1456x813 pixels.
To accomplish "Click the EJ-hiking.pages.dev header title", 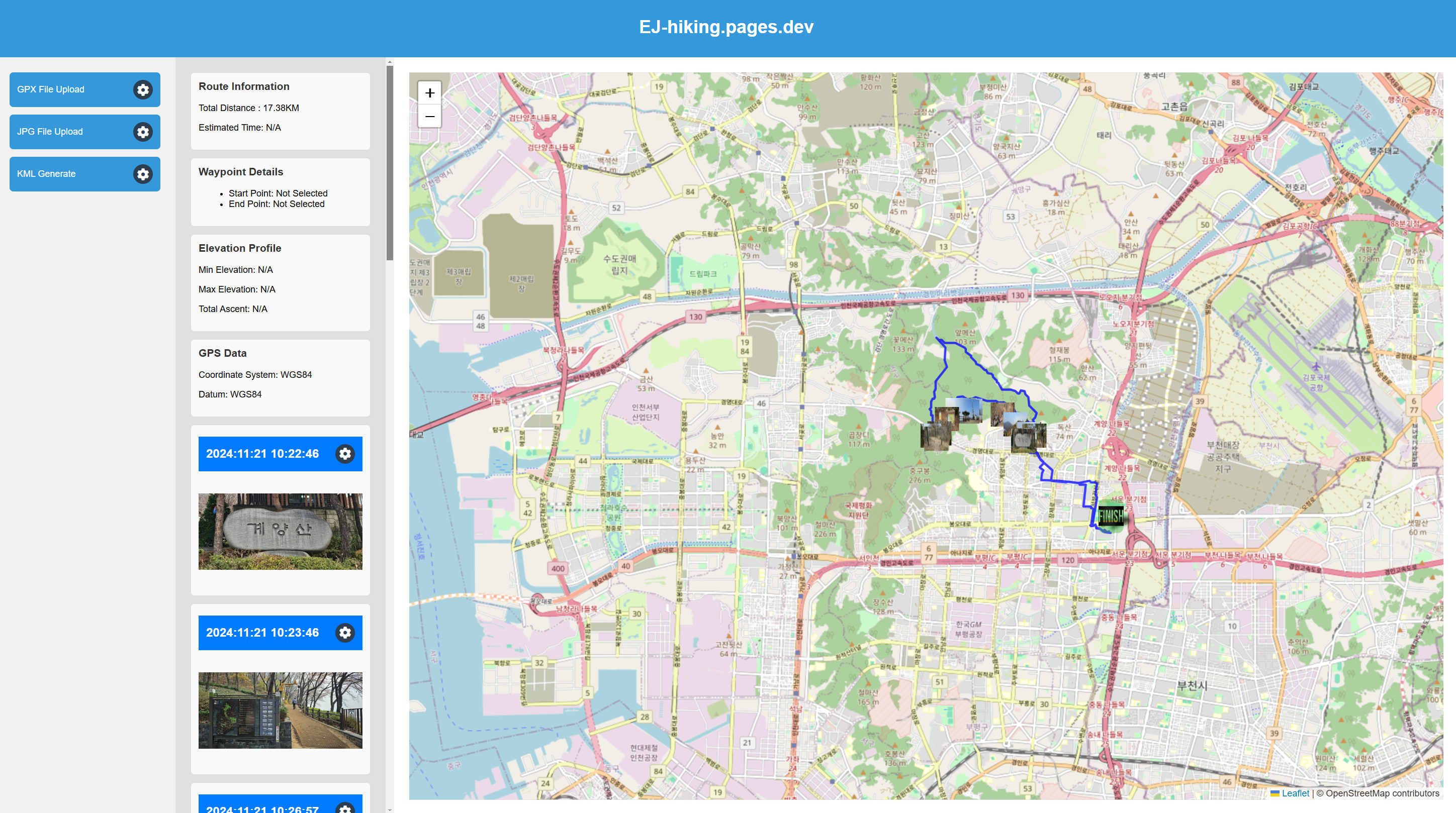I will coord(726,27).
